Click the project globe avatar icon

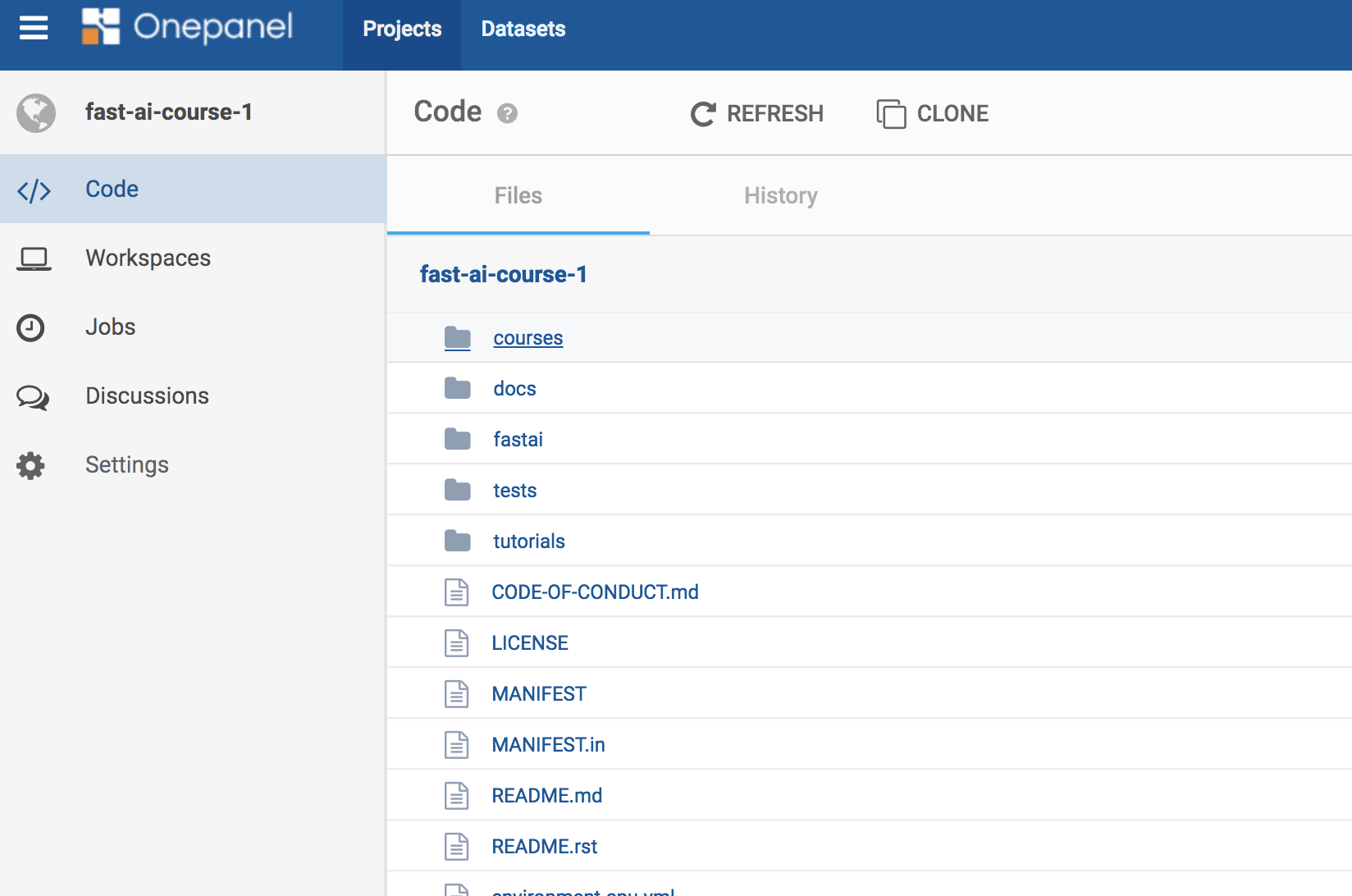click(x=36, y=113)
